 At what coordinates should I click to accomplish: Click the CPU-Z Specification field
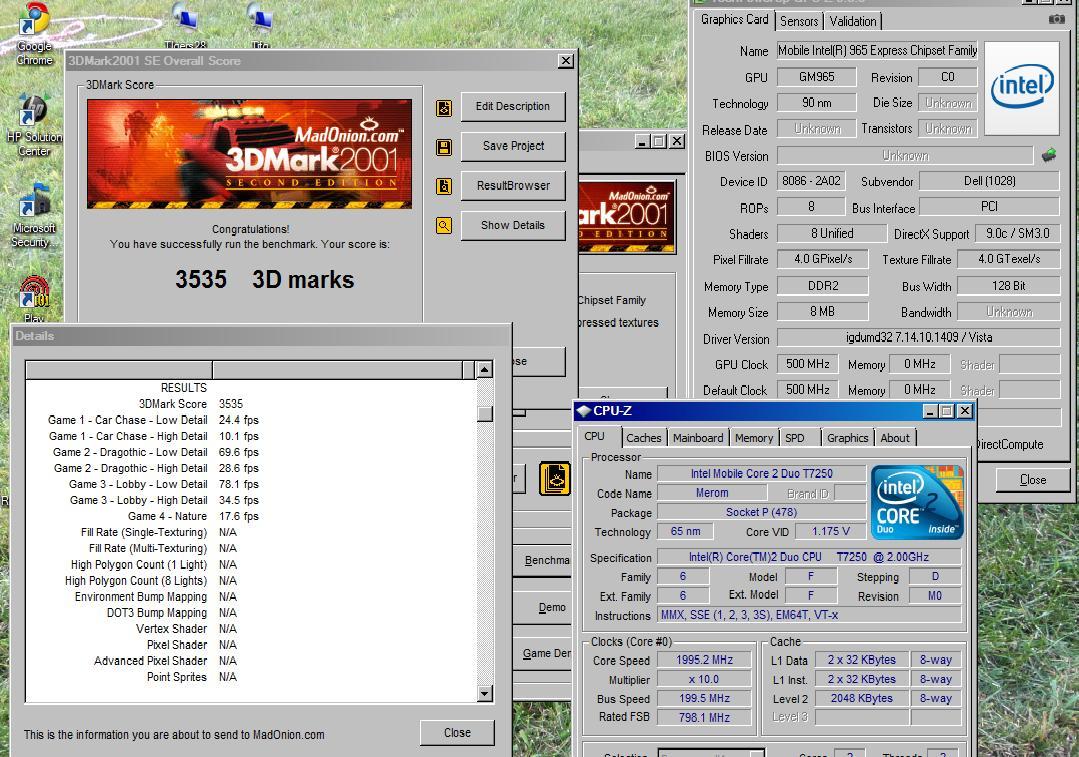809,557
